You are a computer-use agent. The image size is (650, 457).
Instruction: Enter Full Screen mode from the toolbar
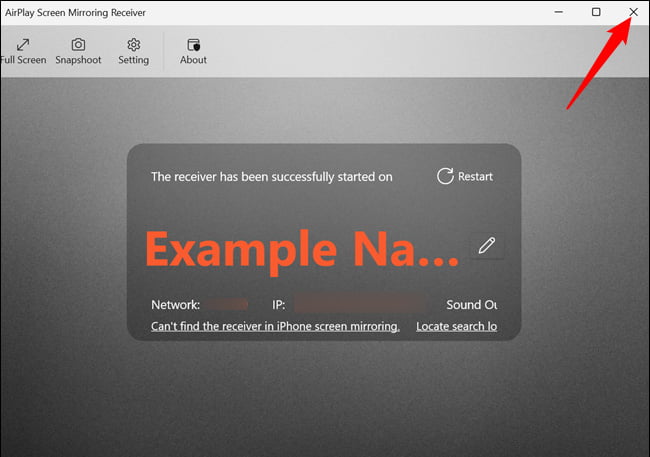pyautogui.click(x=23, y=52)
